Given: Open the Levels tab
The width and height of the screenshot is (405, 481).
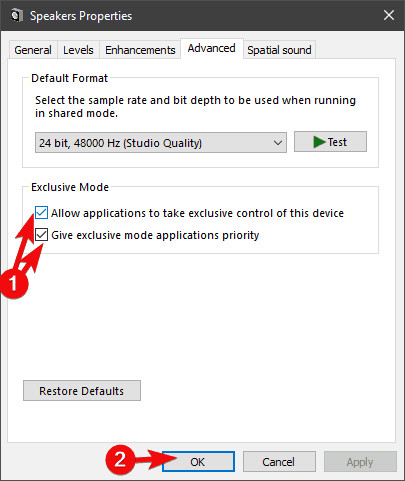Looking at the screenshot, I should tap(78, 50).
